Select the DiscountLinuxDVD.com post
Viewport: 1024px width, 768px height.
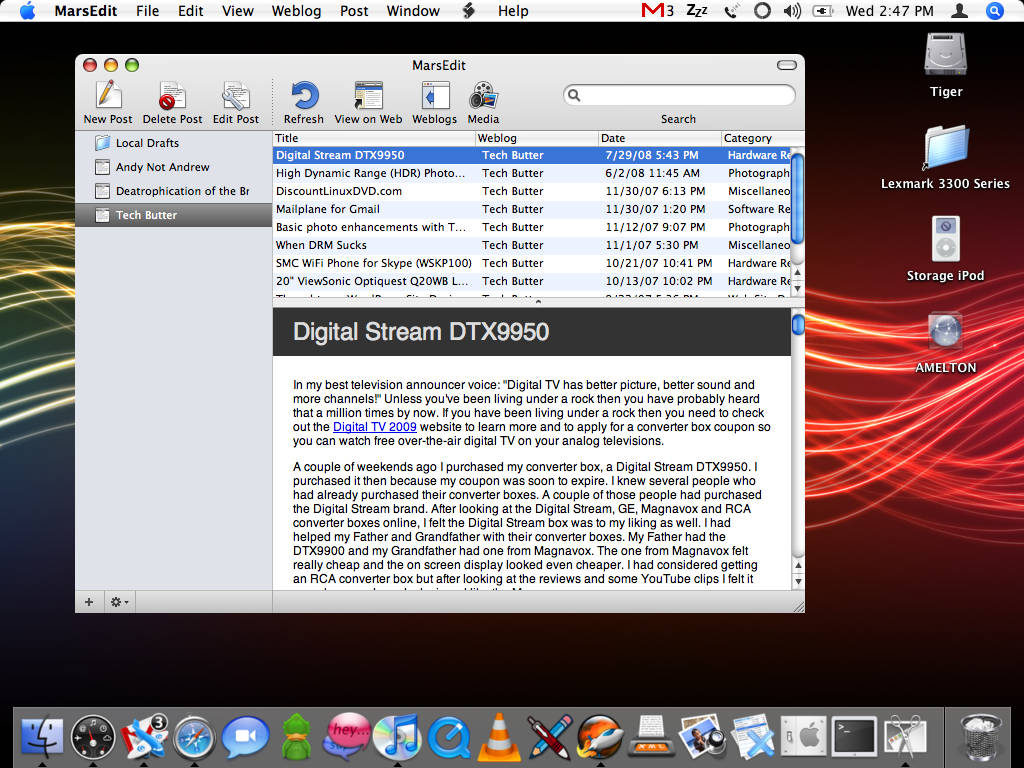pyautogui.click(x=532, y=191)
